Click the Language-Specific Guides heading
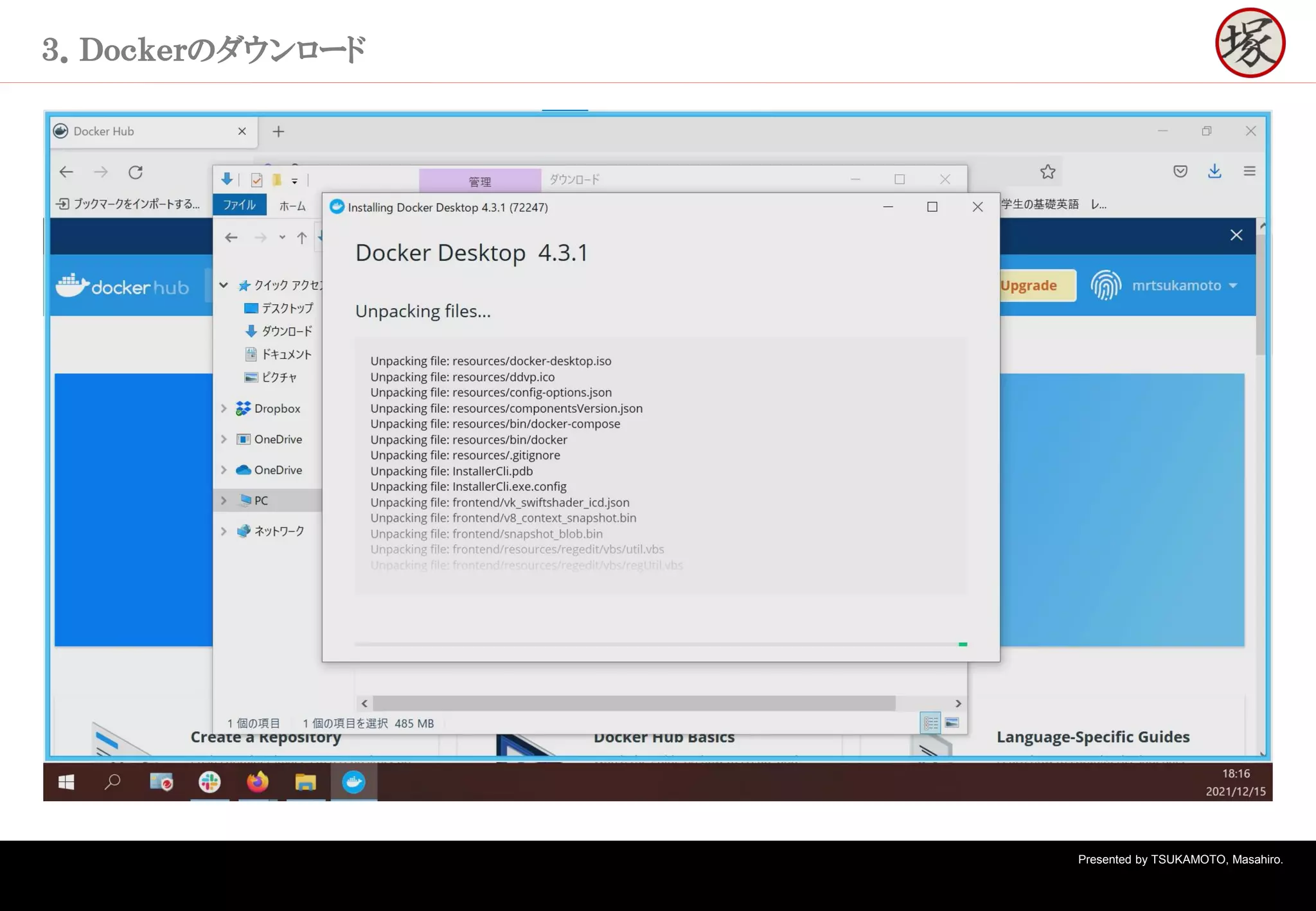The width and height of the screenshot is (1316, 911). (1093, 737)
